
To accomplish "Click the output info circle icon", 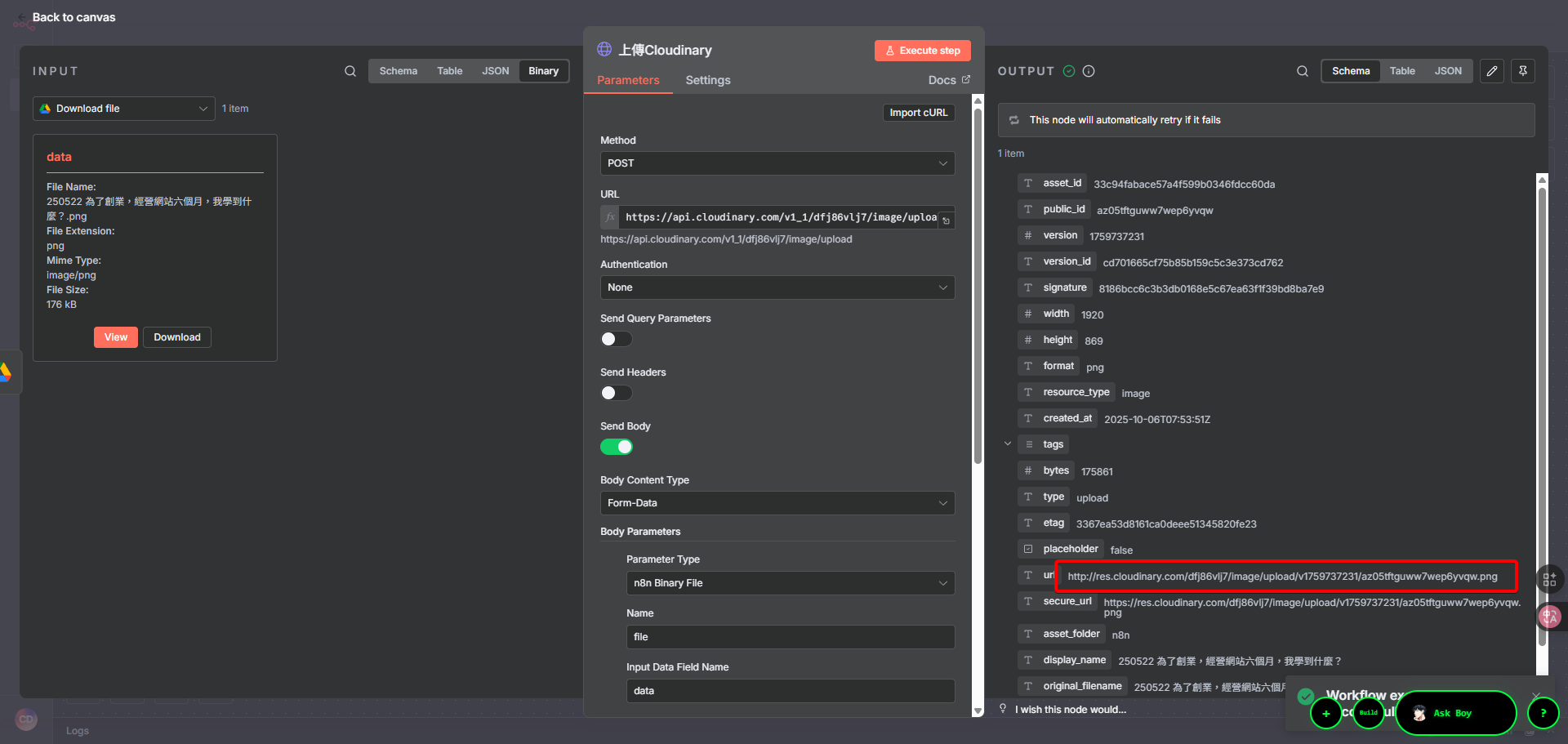I will 1089,71.
